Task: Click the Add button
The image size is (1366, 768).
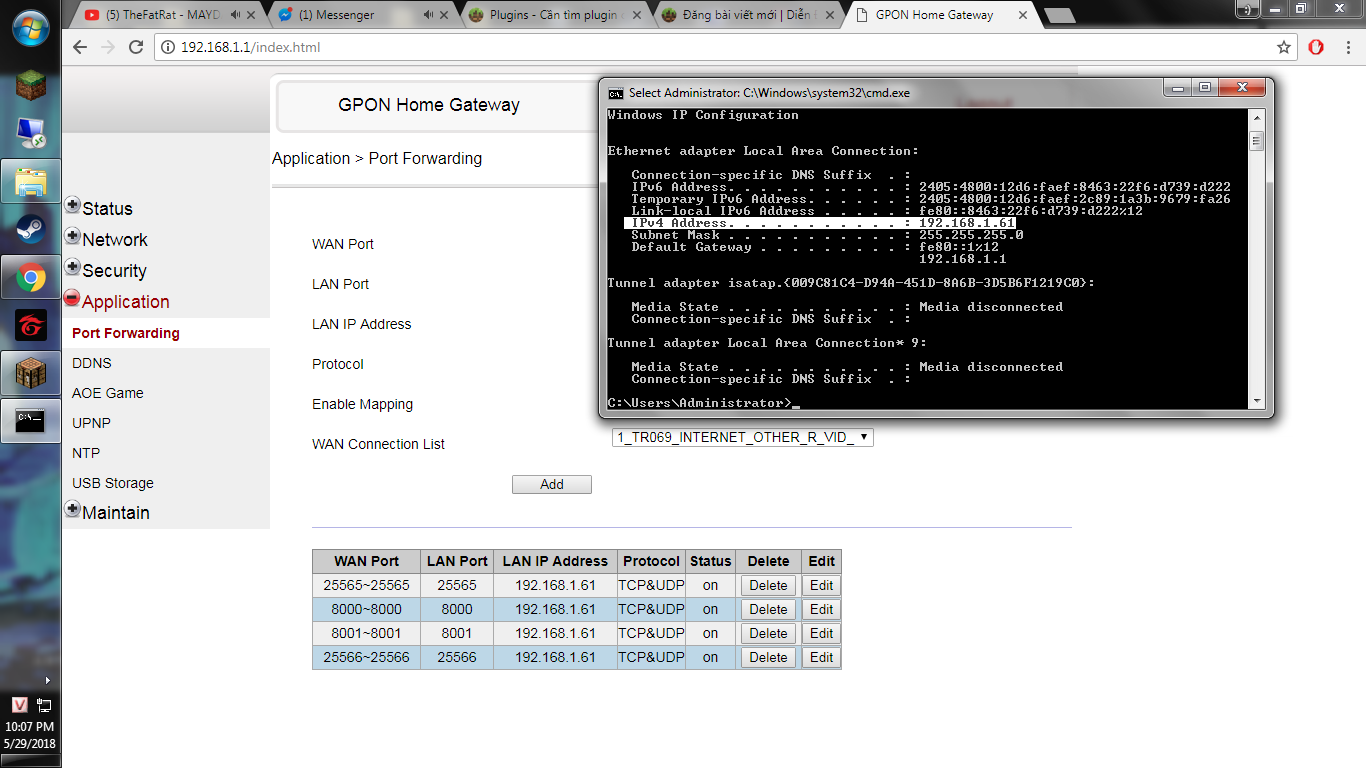Action: point(552,484)
